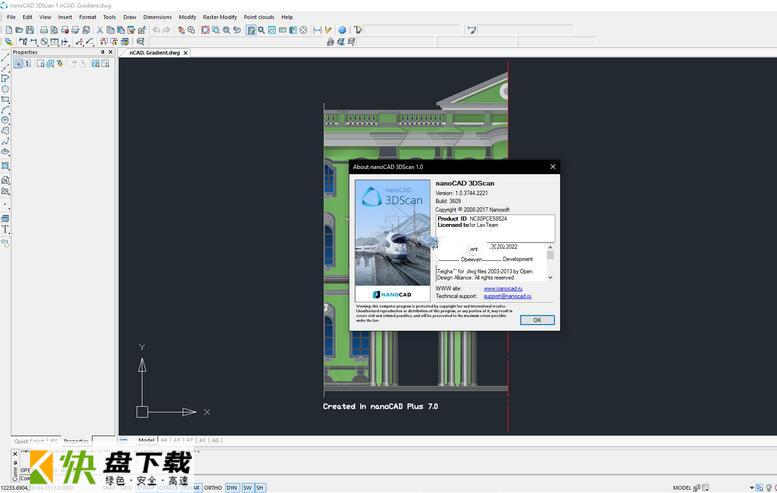This screenshot has width=777, height=493.
Task: Click the Product ID license text box
Action: coord(496,228)
